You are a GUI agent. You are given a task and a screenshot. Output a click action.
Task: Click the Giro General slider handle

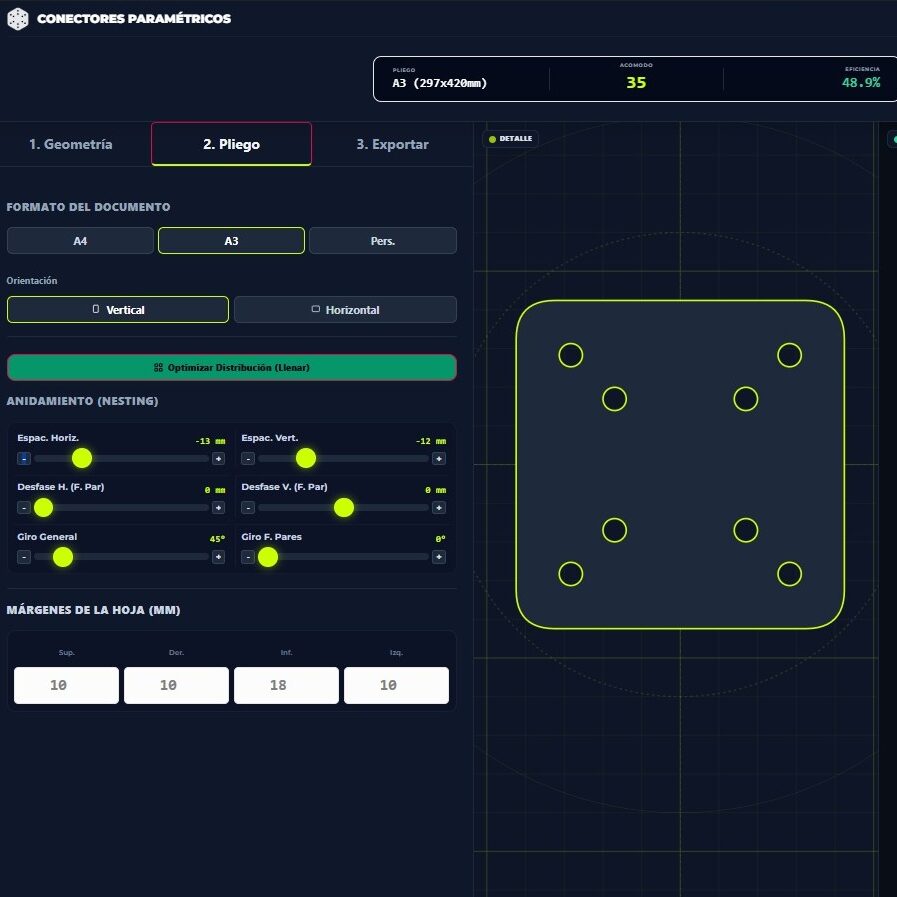pyautogui.click(x=63, y=557)
